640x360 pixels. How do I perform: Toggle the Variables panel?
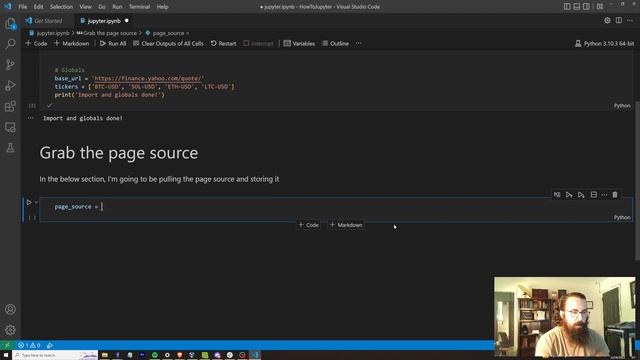[299, 43]
